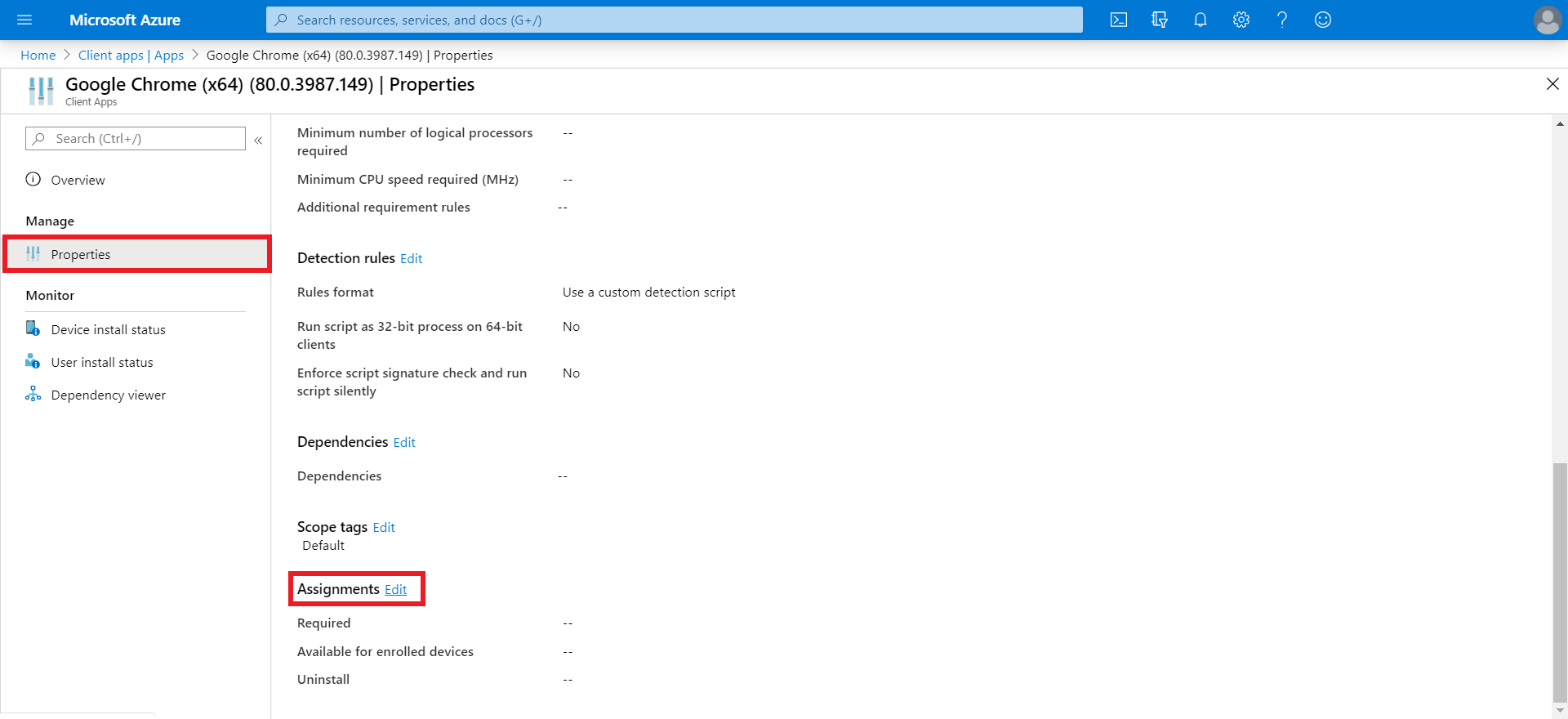Open Client apps | Apps breadcrumb
The height and width of the screenshot is (719, 1568).
click(x=131, y=55)
